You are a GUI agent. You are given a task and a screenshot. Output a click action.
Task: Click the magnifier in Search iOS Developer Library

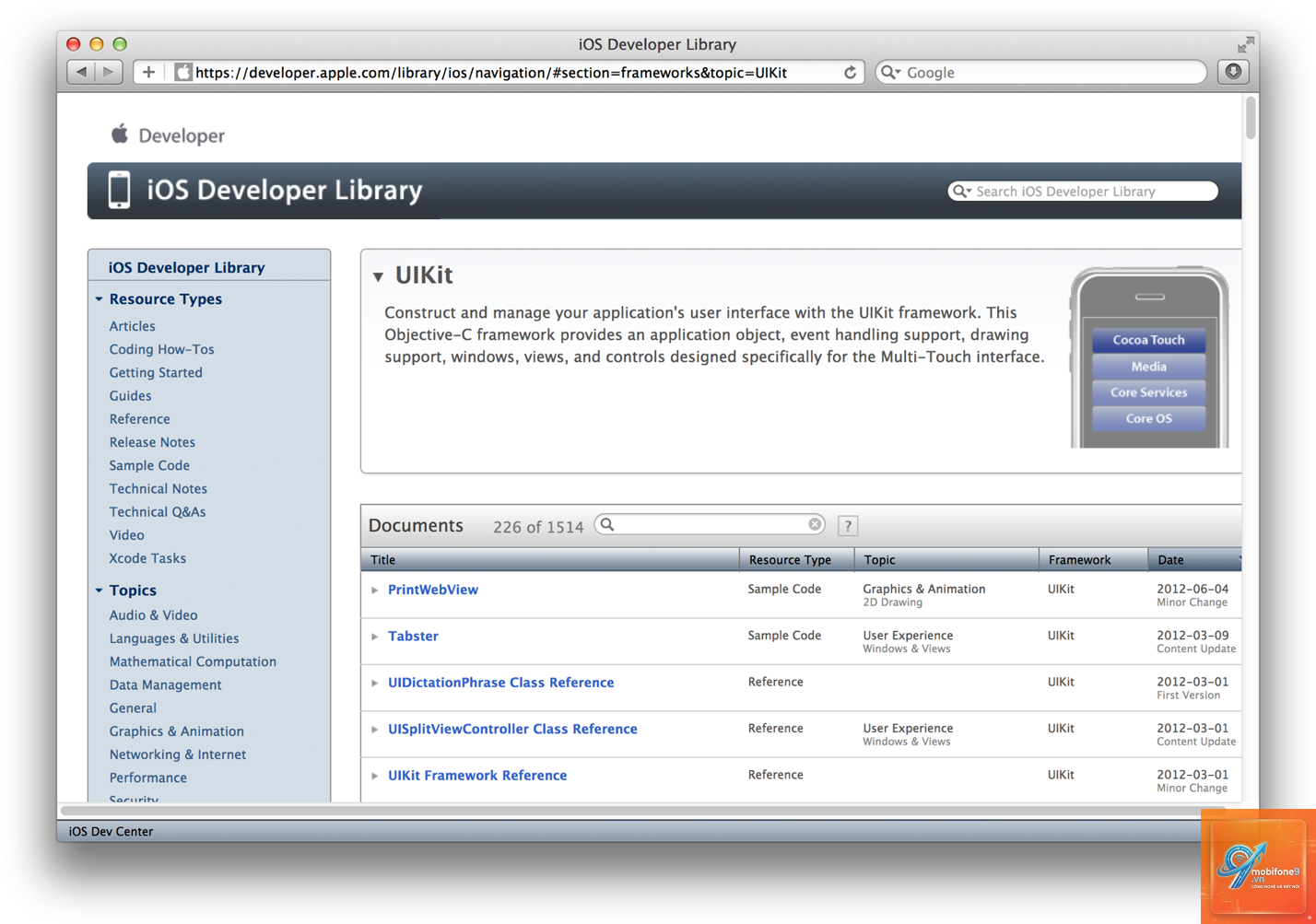coord(962,191)
